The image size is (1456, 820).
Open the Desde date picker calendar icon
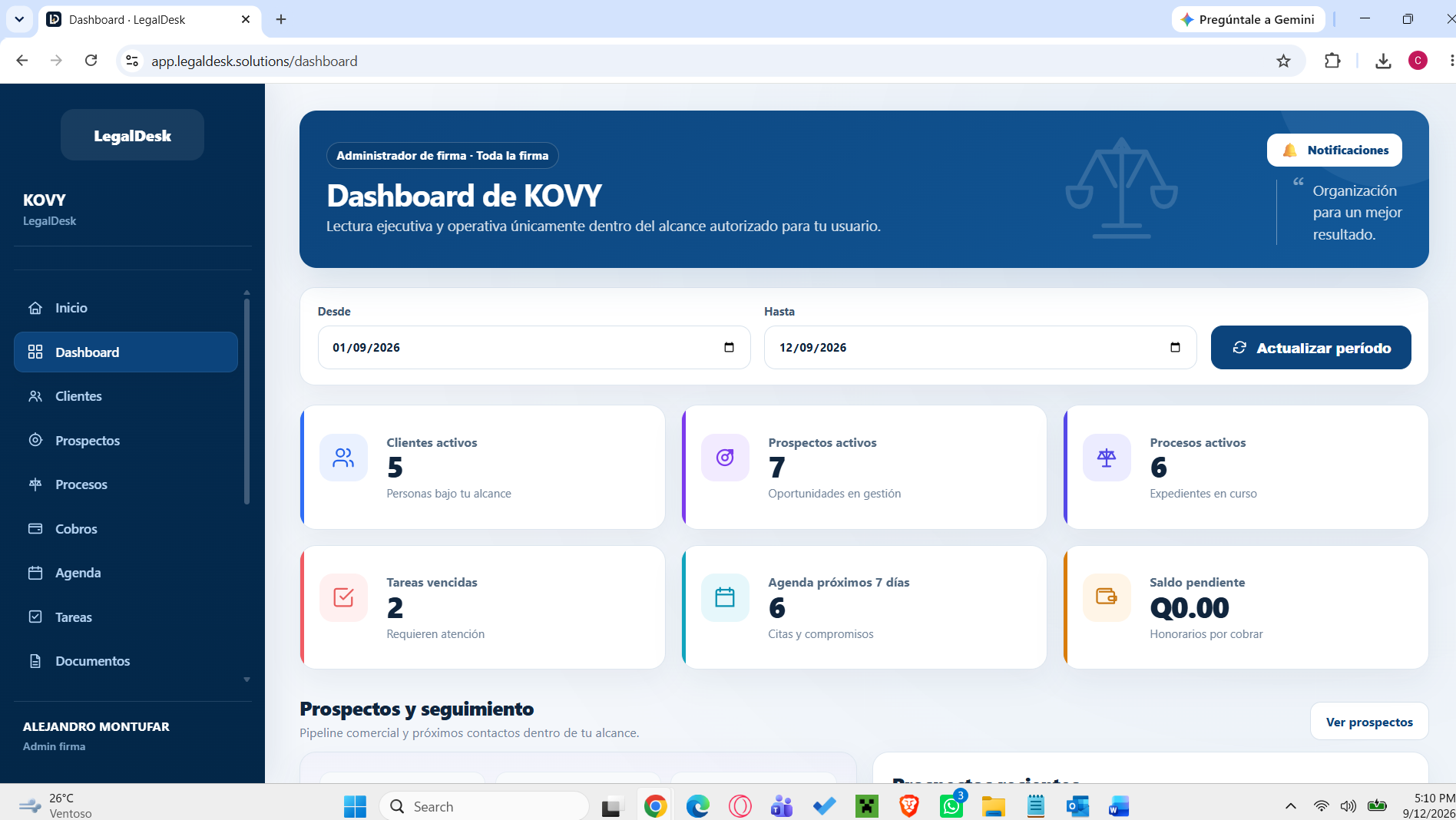[x=729, y=348]
